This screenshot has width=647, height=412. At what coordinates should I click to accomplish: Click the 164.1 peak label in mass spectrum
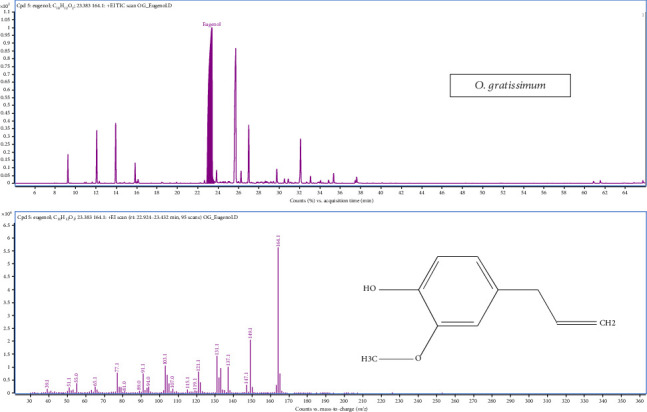(278, 241)
